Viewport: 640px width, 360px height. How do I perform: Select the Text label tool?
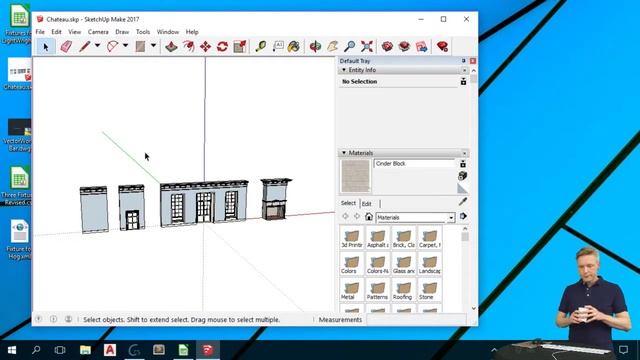point(278,47)
